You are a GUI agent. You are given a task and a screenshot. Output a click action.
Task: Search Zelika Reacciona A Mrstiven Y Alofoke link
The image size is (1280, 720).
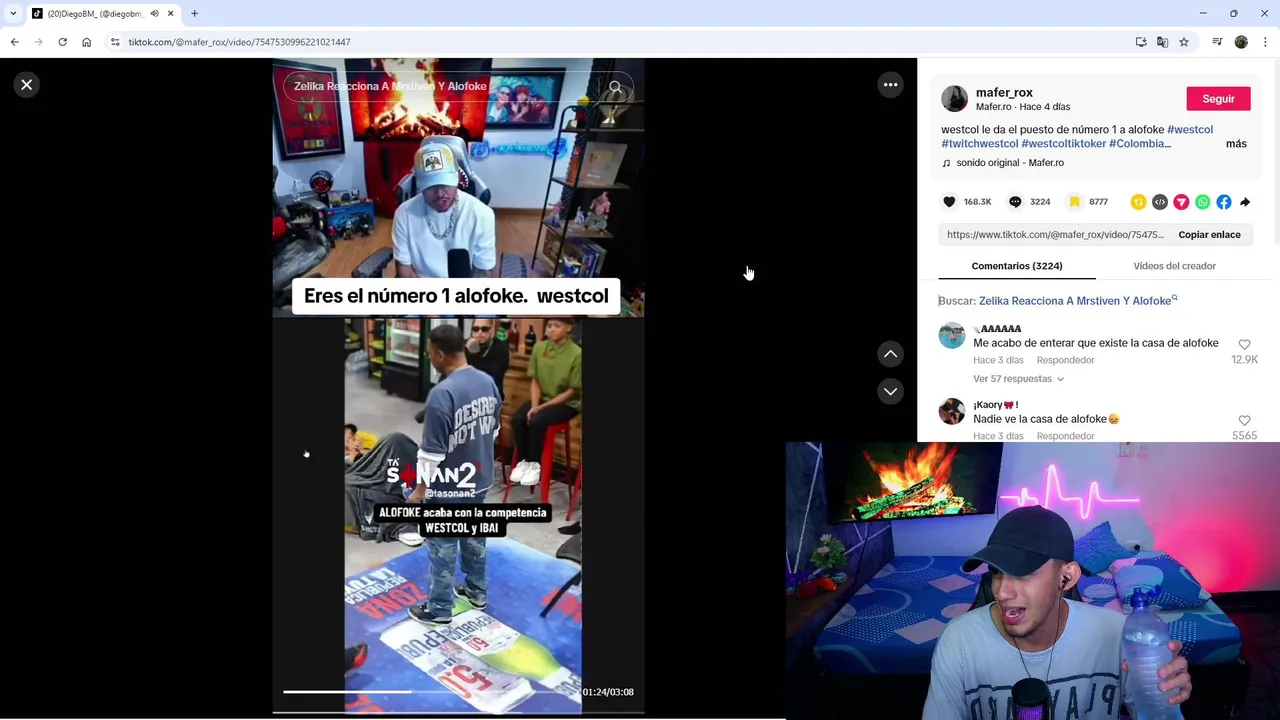[x=1075, y=301]
